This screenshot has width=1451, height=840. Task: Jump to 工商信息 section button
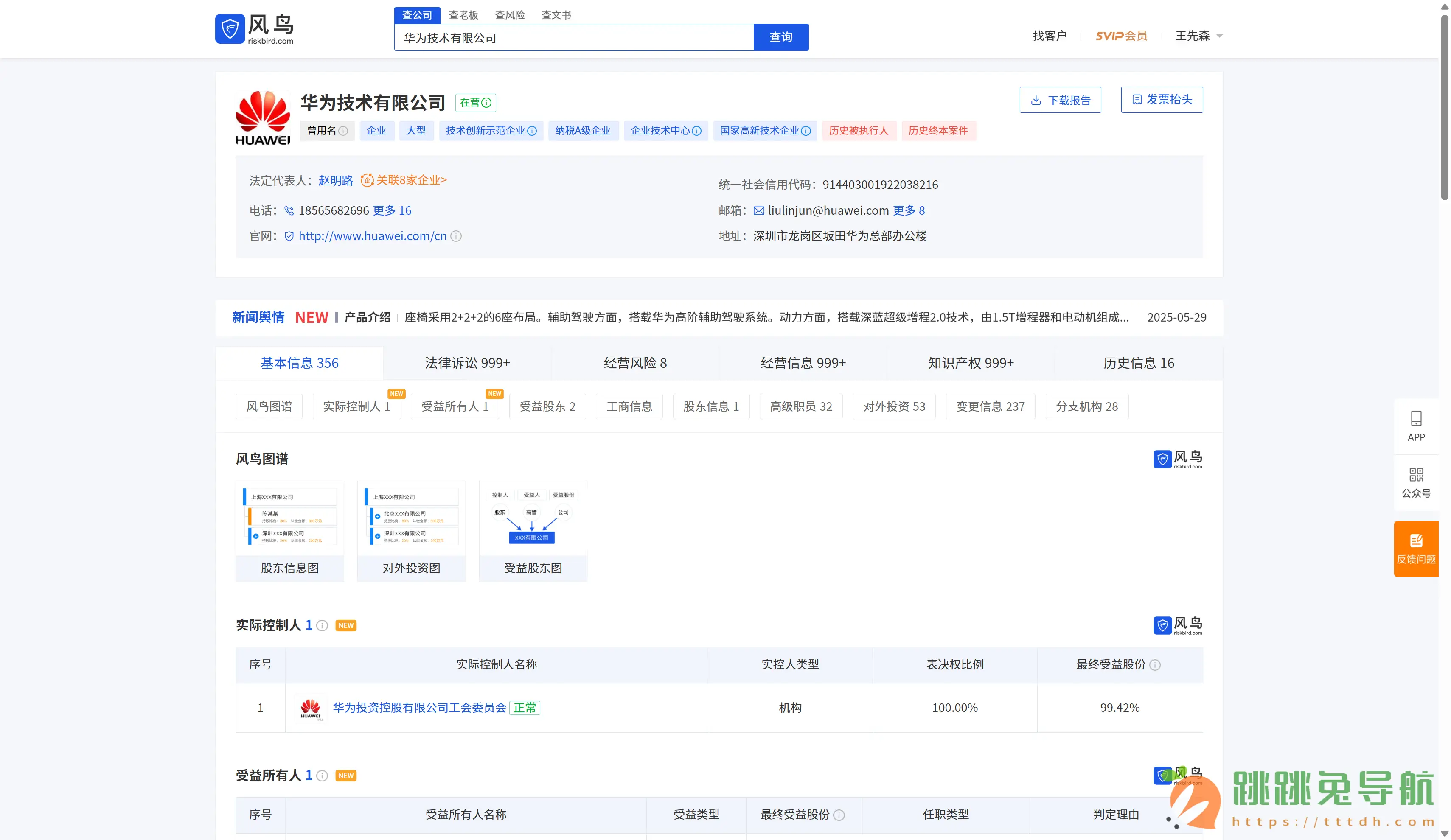tap(629, 407)
